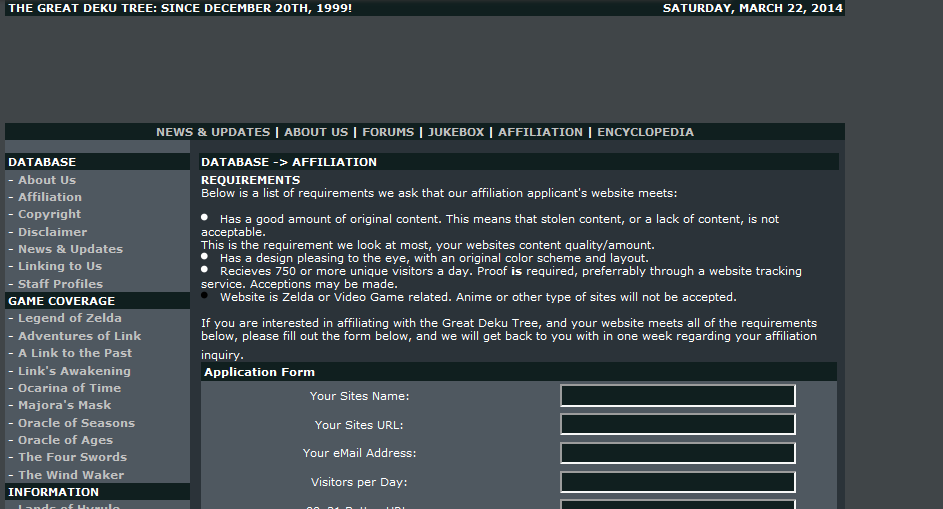The image size is (943, 509).
Task: Open About Us in top navigation
Action: tap(316, 132)
